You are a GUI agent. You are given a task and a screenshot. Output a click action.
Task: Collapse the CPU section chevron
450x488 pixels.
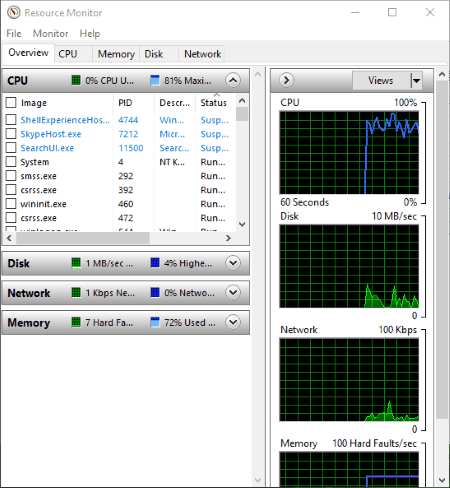(233, 80)
